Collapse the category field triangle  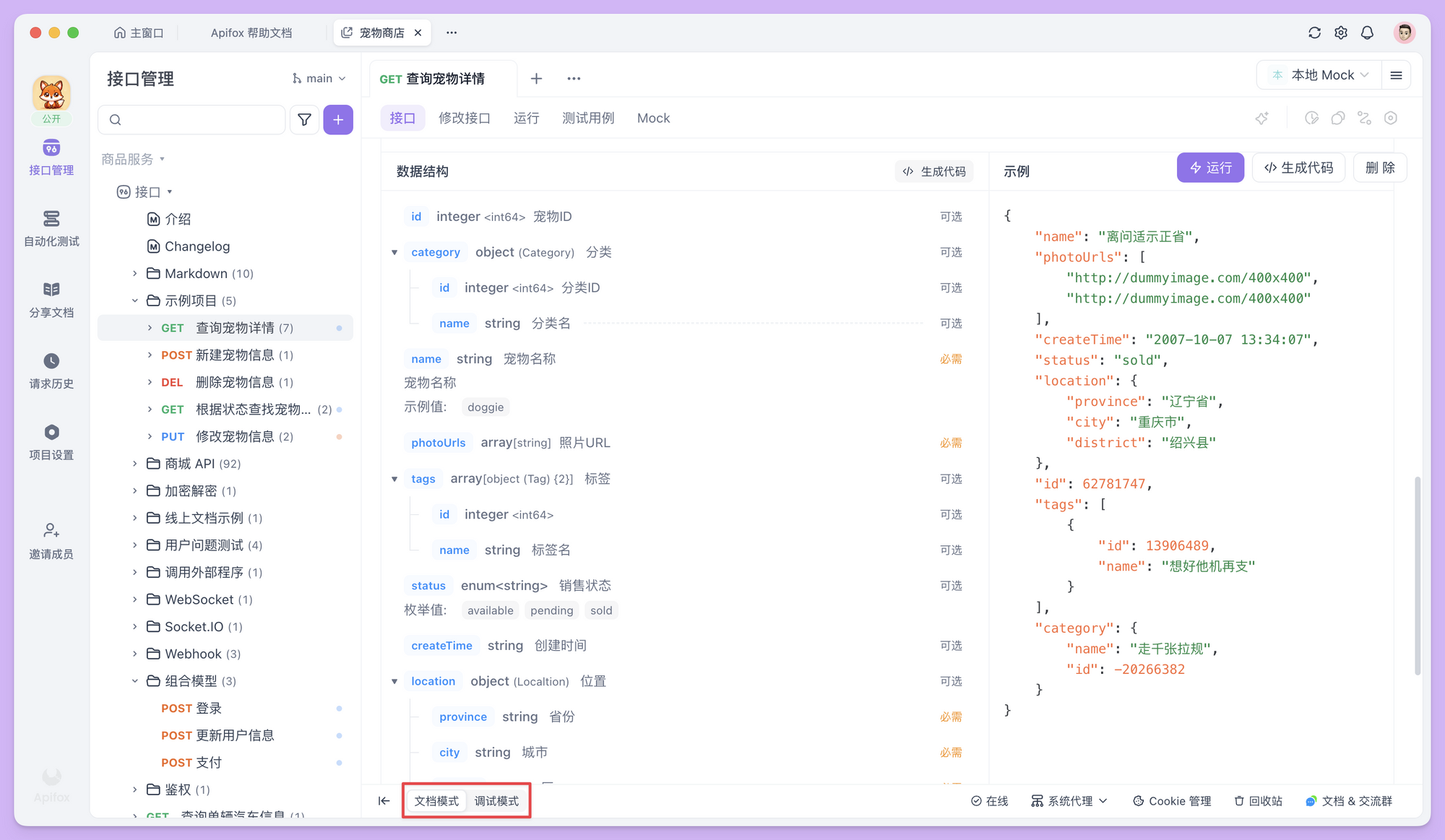click(x=394, y=252)
